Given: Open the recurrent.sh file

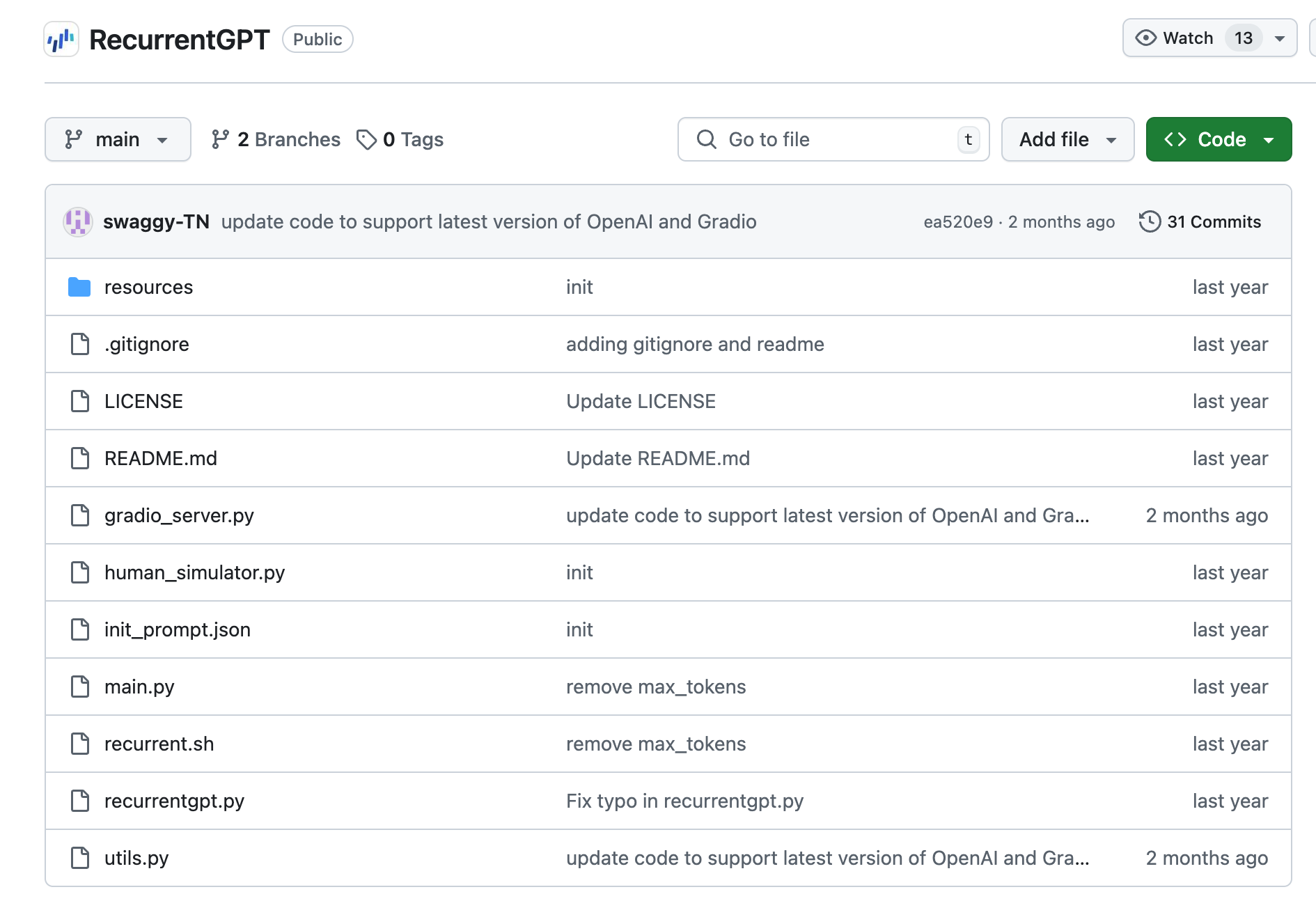Looking at the screenshot, I should click(x=159, y=744).
